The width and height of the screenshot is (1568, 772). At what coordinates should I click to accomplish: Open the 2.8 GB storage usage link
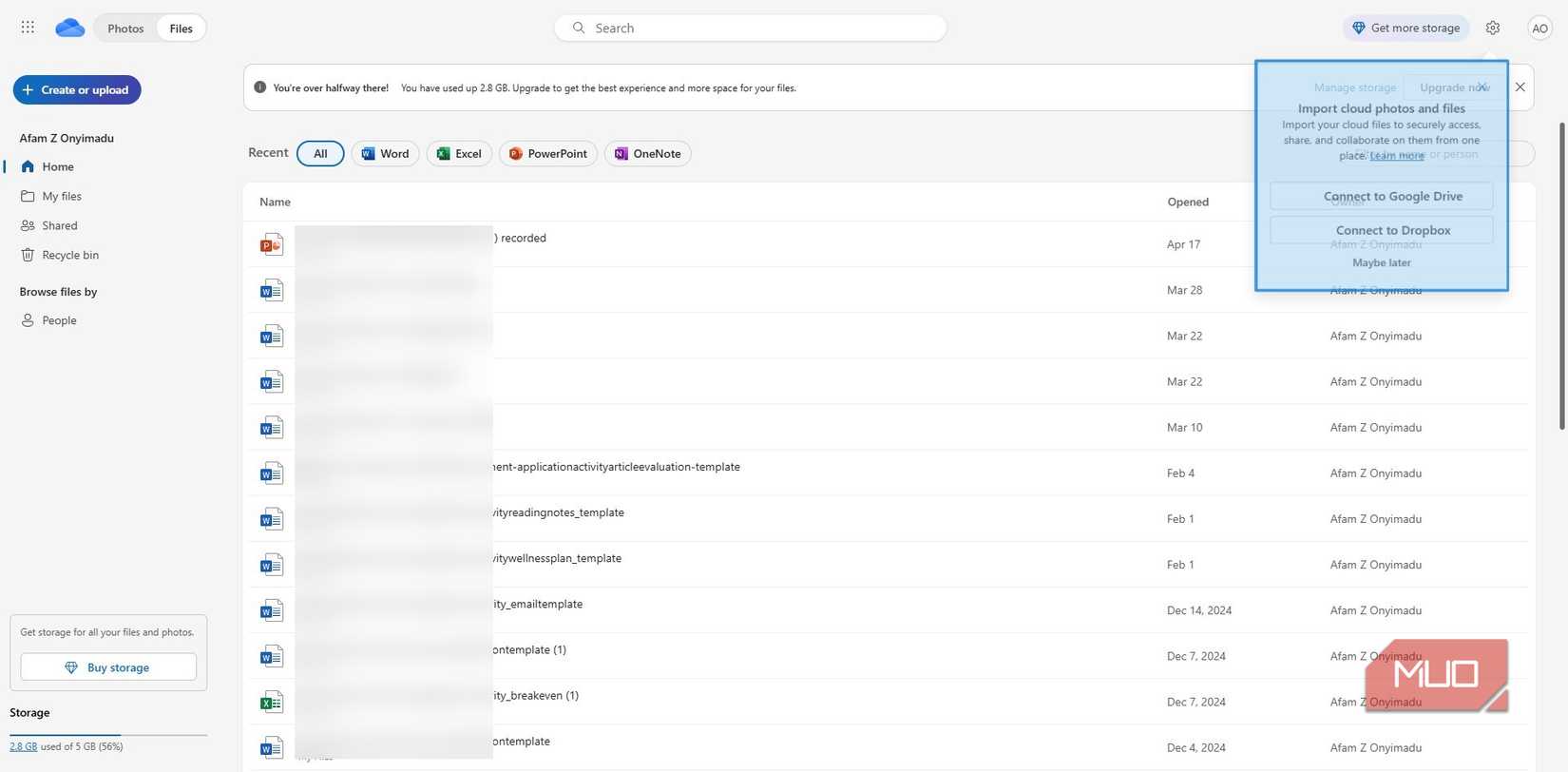point(24,746)
